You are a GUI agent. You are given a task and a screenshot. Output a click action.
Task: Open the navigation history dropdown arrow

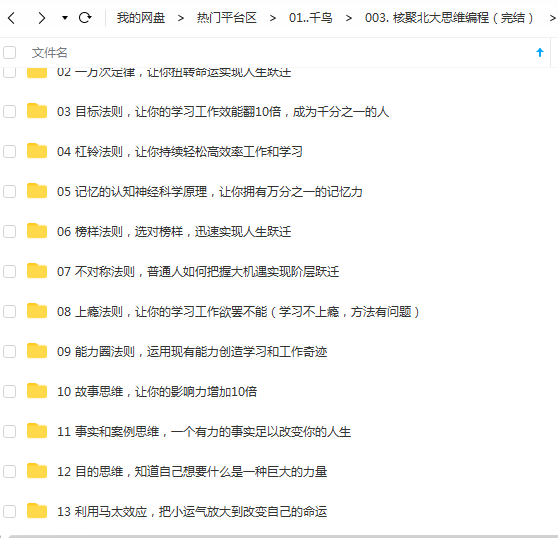pos(65,17)
